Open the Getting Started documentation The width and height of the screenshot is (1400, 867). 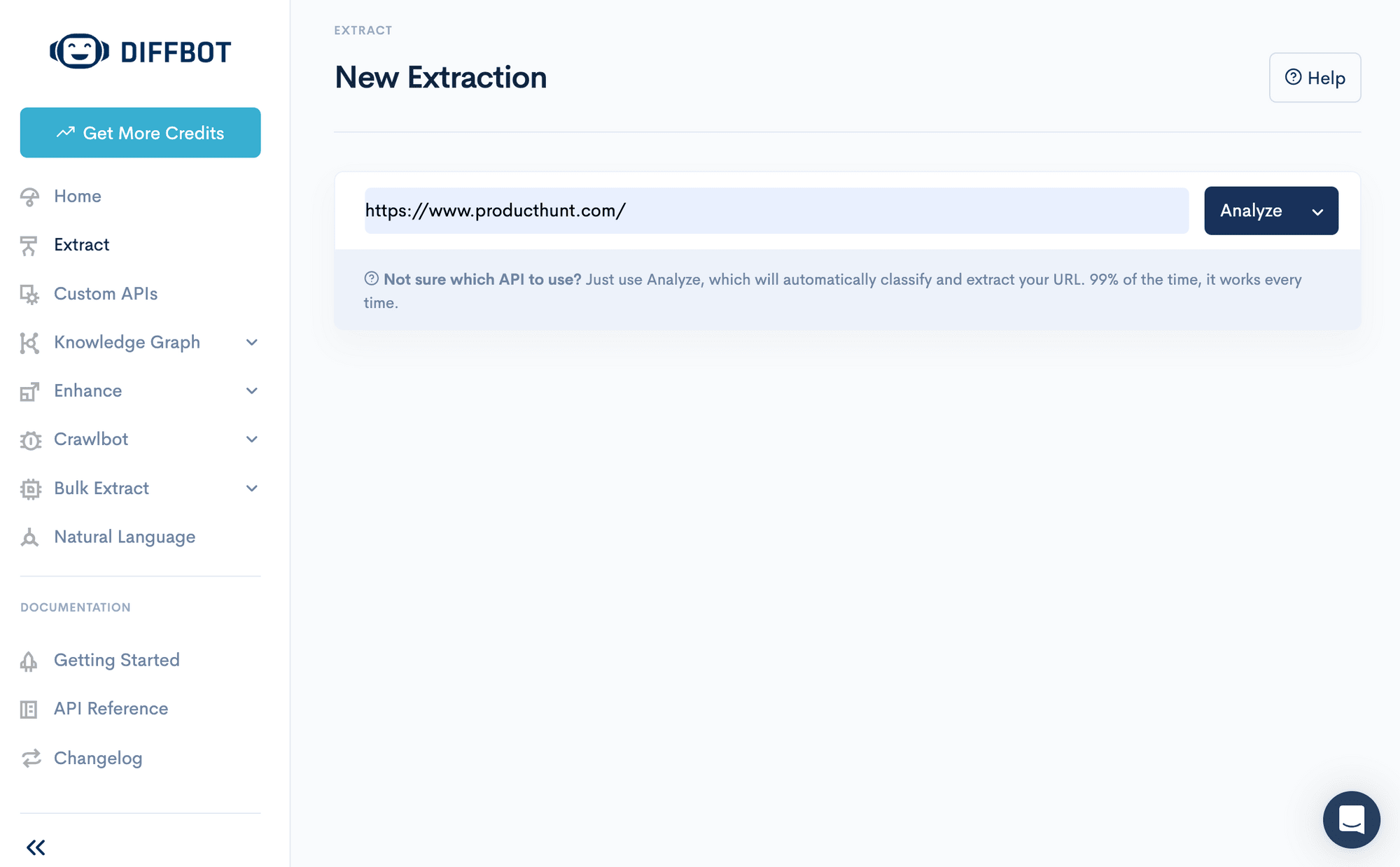116,660
